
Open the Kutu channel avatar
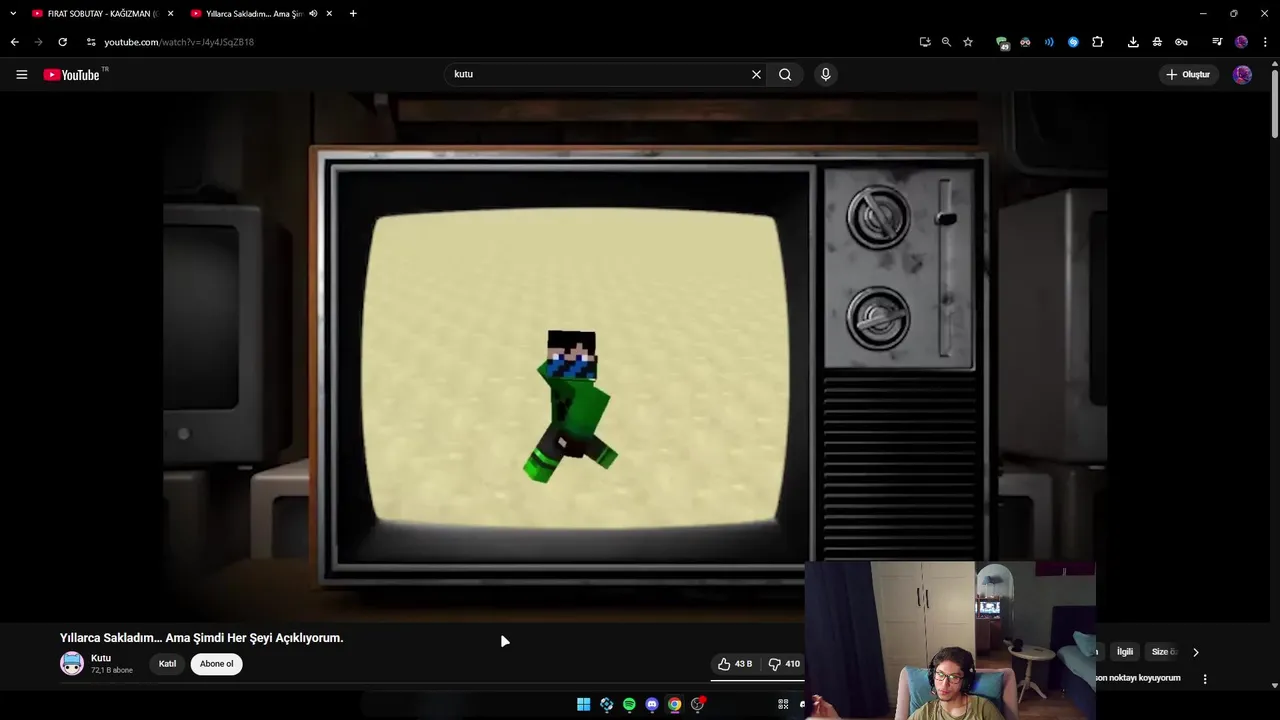72,663
